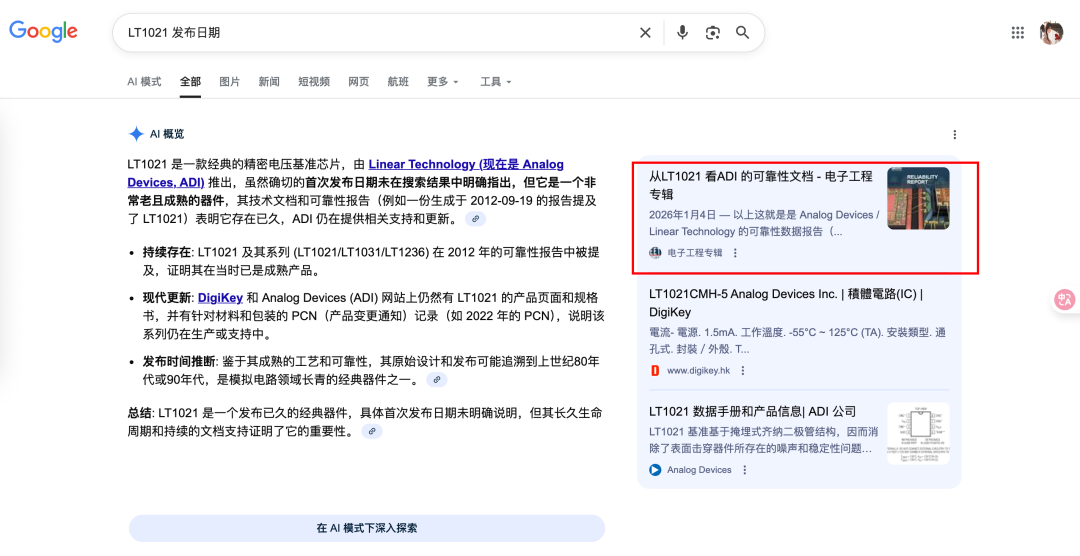Expand the 更多 dropdown
Screen dimensions: 1080x556
[x=442, y=81]
